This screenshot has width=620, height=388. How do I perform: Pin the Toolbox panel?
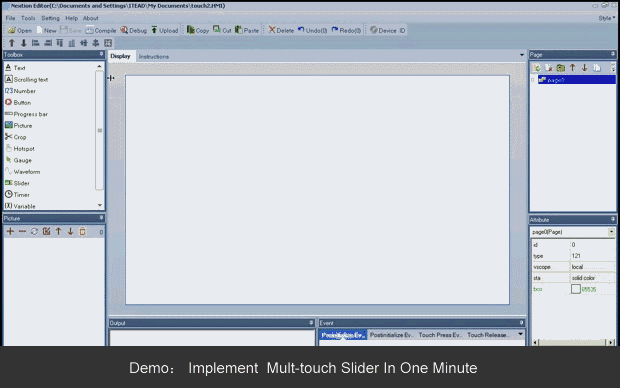(x=101, y=54)
